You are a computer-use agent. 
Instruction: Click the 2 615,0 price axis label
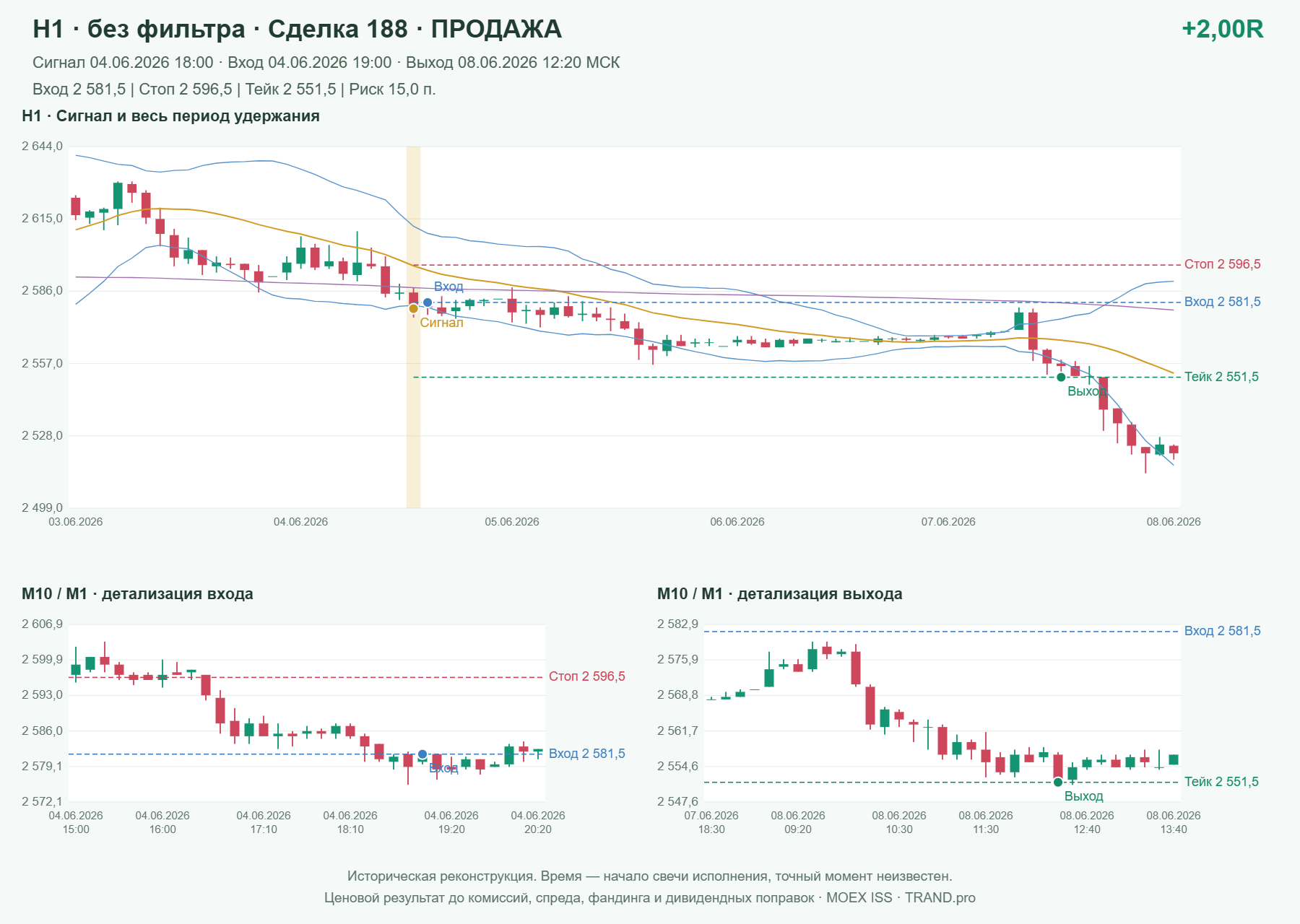[42, 219]
